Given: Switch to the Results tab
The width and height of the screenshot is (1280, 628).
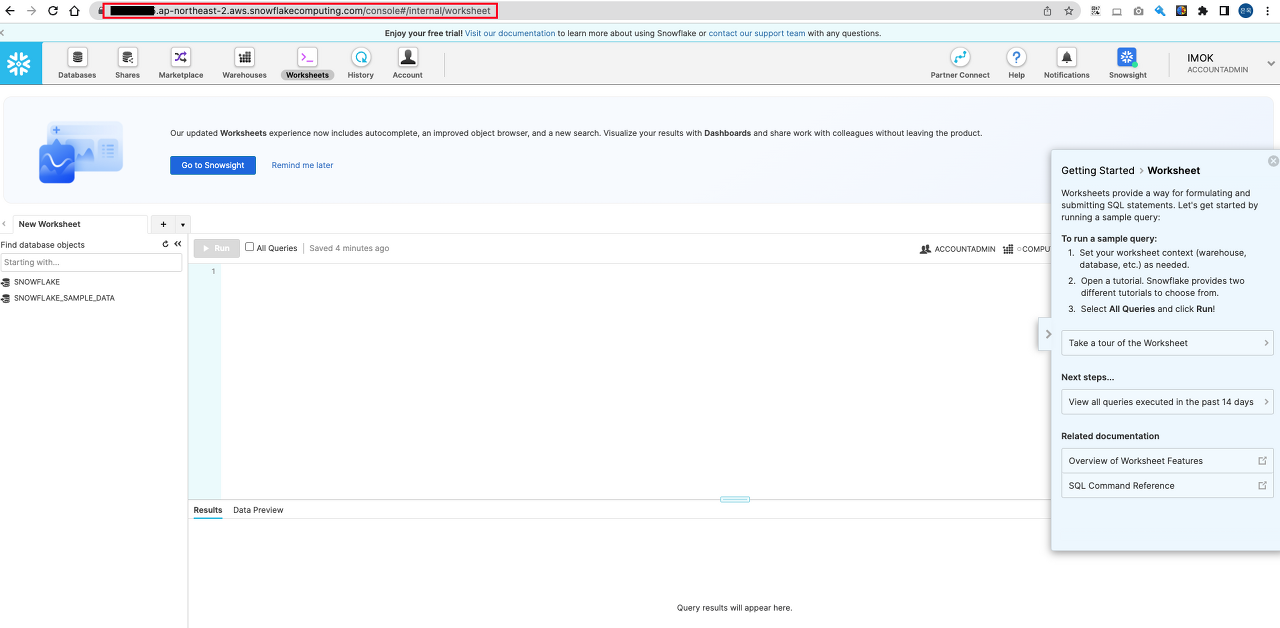Looking at the screenshot, I should point(208,510).
